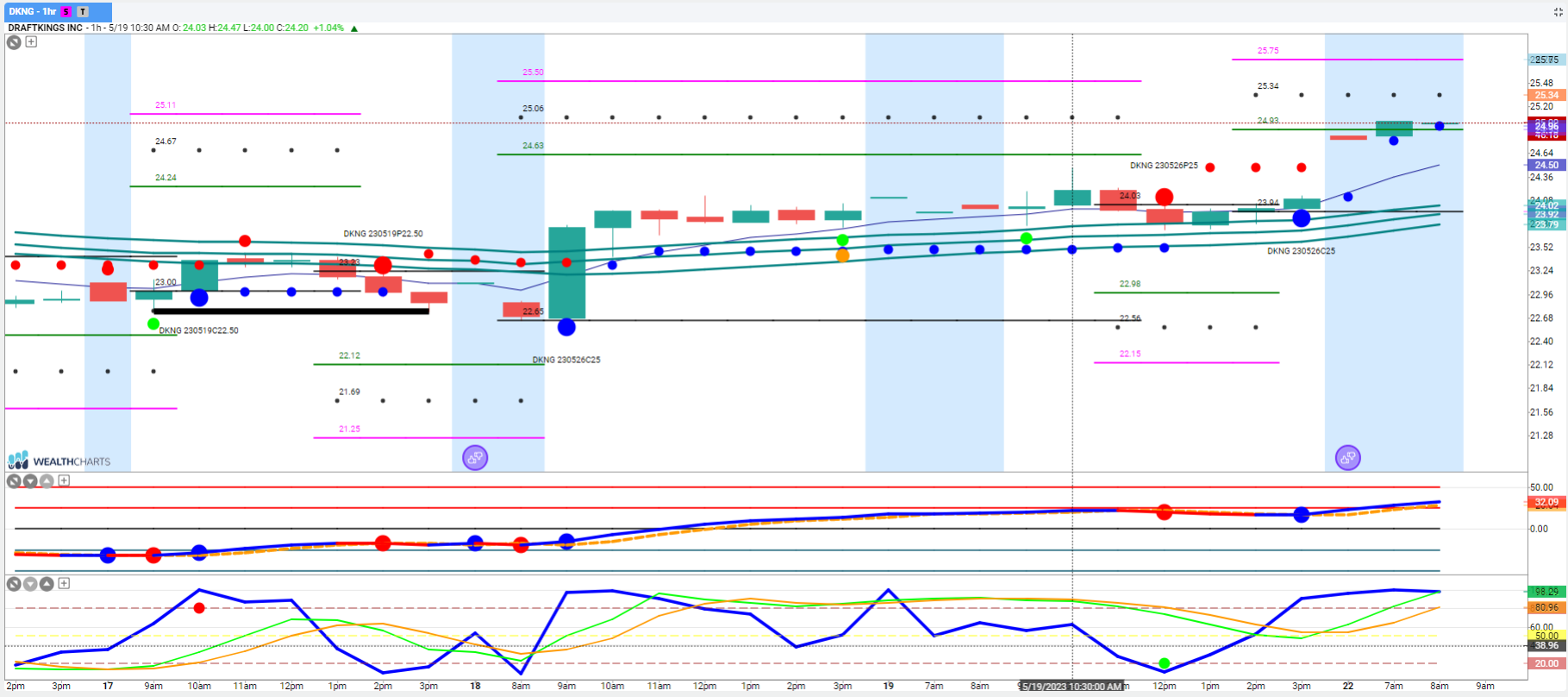This screenshot has width=1568, height=697.
Task: Click the purple link icon in the 22 session band
Action: [x=1348, y=457]
